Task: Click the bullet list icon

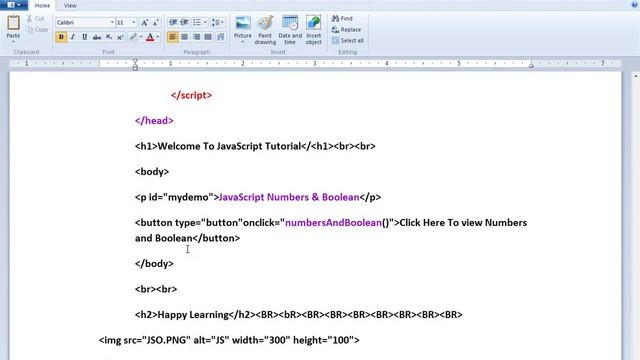Action: point(197,22)
